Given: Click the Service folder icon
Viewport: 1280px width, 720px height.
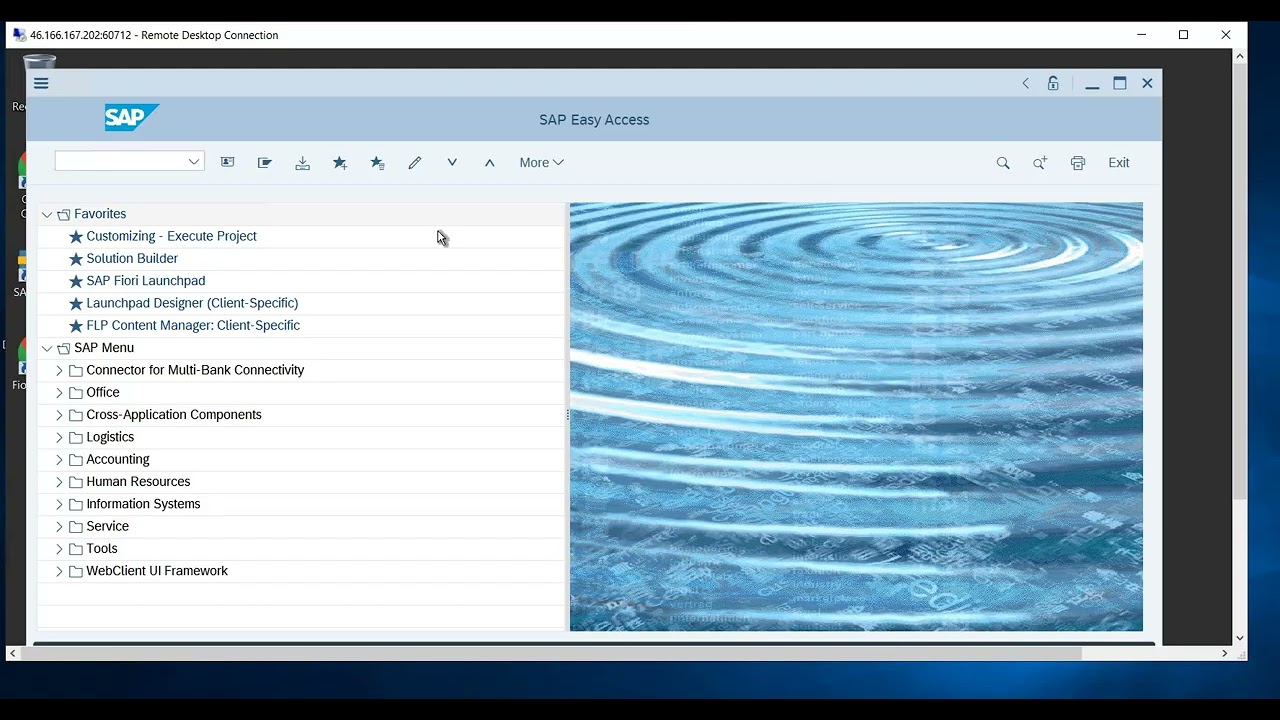Looking at the screenshot, I should [x=76, y=527].
